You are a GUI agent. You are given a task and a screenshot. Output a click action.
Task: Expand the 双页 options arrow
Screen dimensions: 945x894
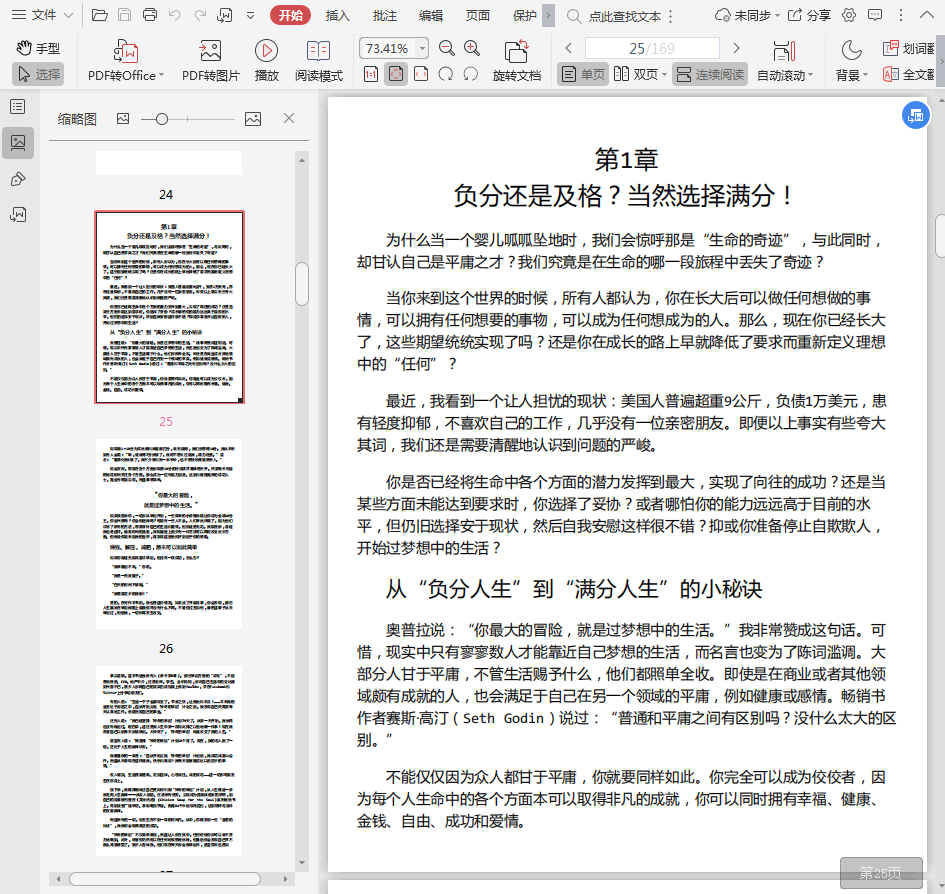point(664,75)
